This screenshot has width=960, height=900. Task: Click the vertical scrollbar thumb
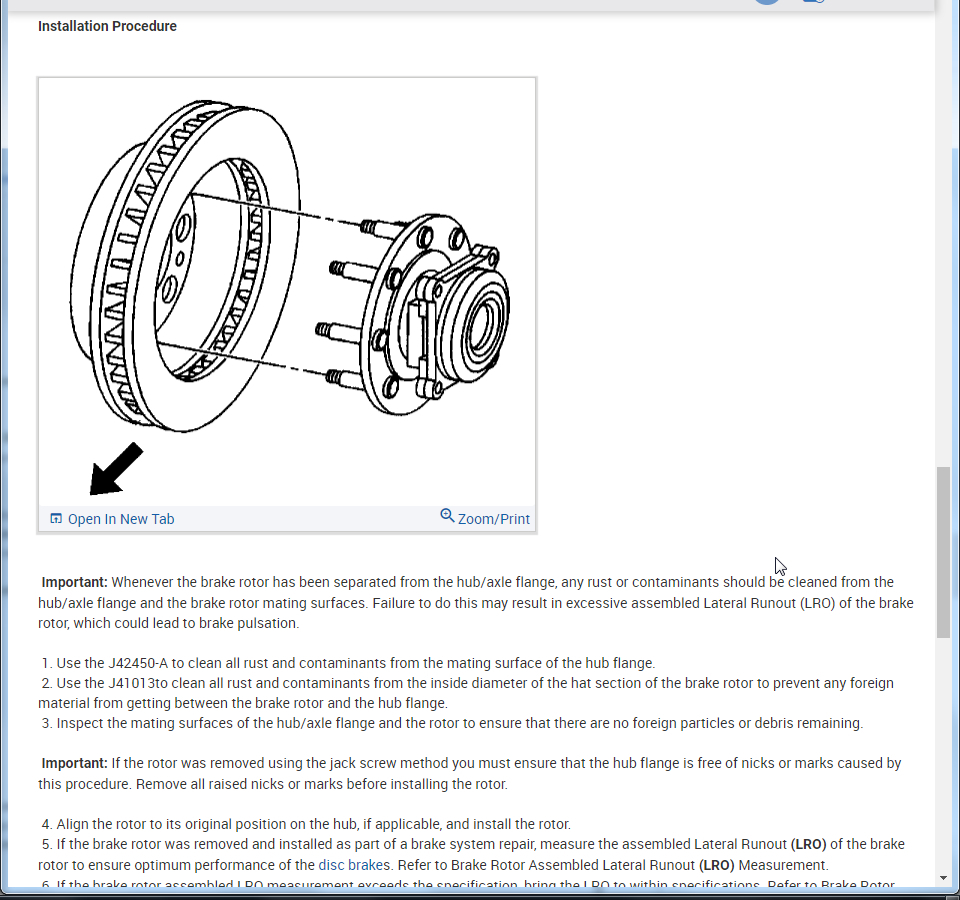point(943,553)
